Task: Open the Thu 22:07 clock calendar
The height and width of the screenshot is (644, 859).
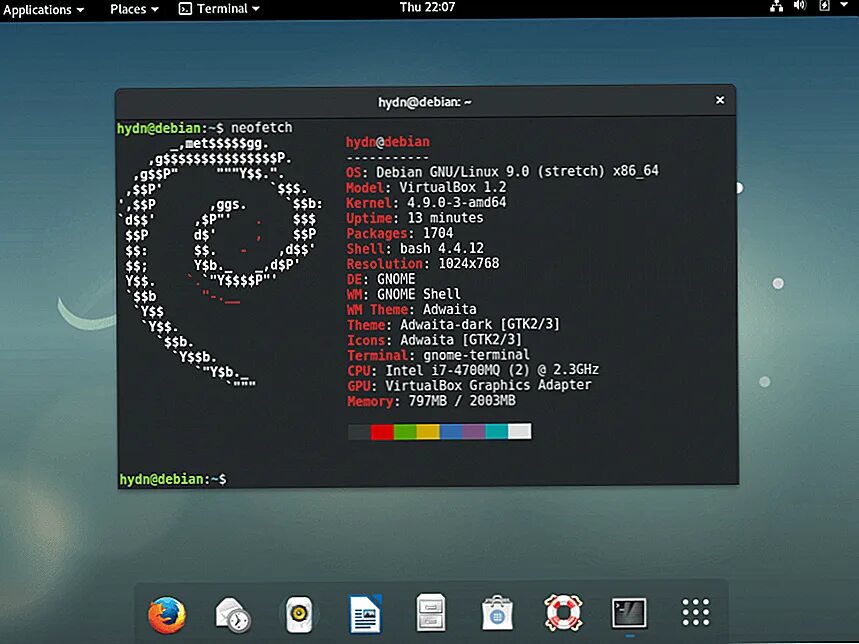Action: click(x=427, y=7)
